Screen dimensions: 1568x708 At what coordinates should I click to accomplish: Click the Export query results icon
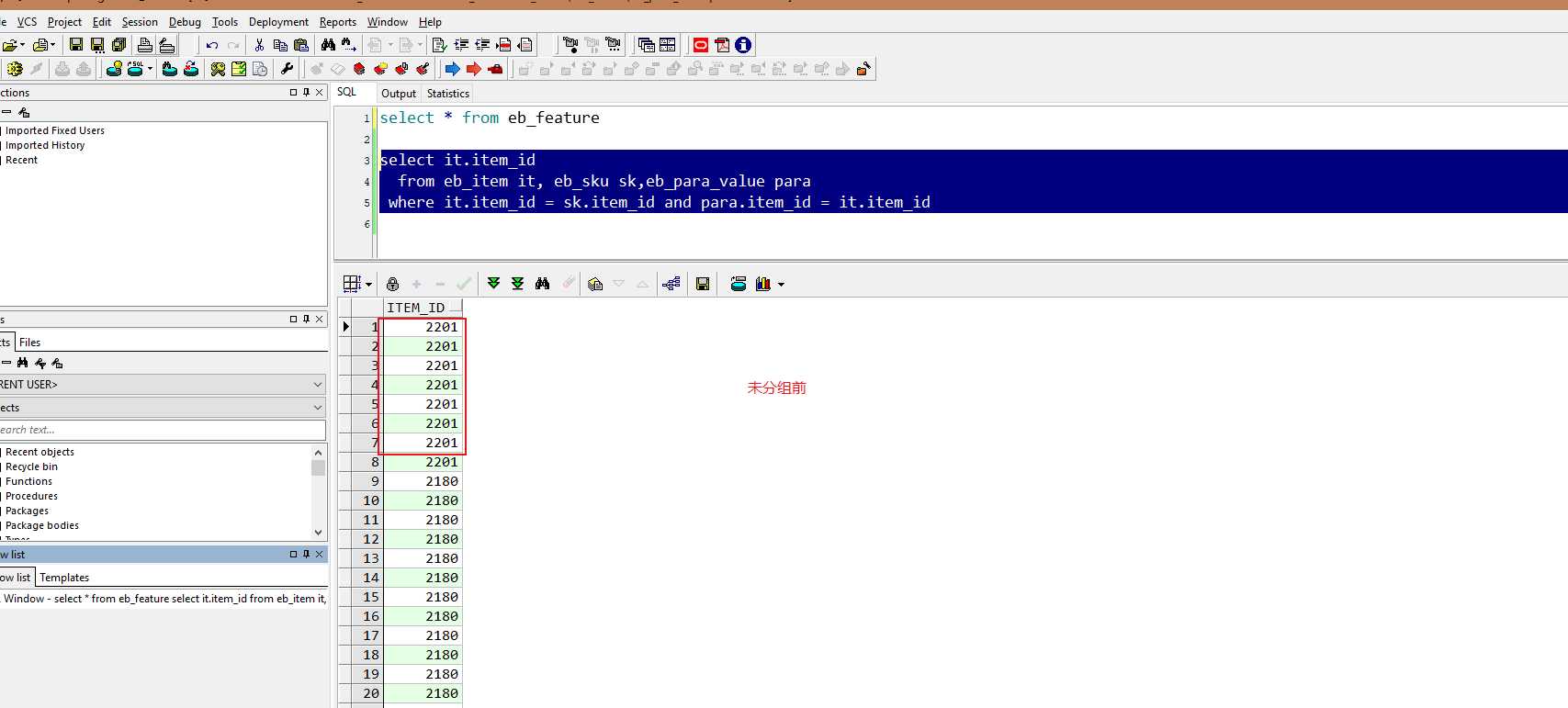click(x=739, y=284)
